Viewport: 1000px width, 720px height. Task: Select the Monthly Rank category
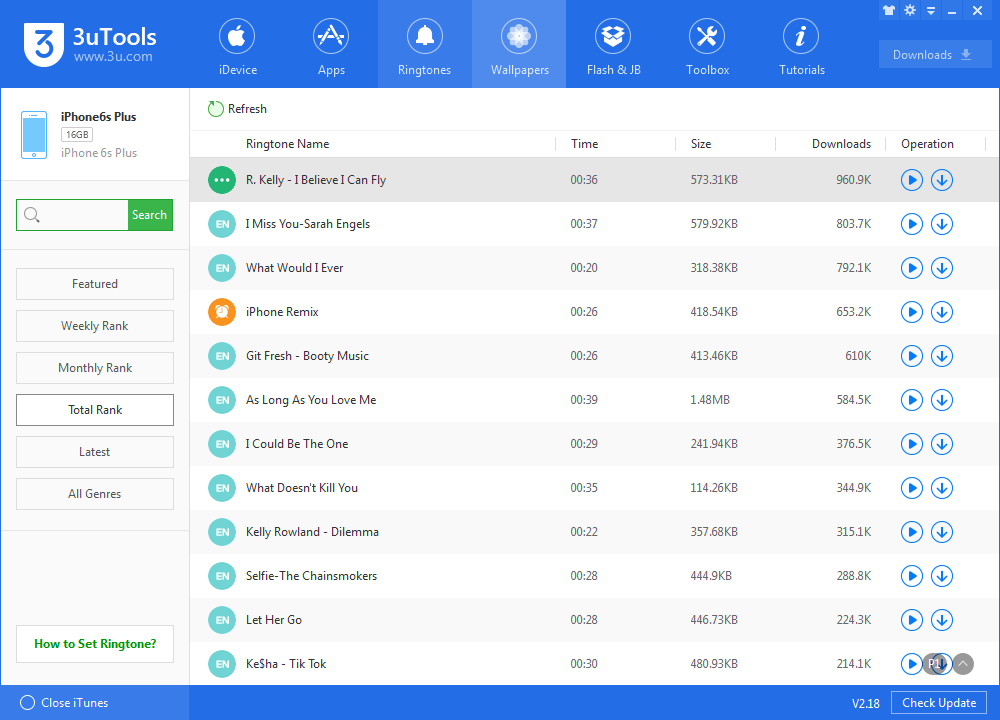pos(95,368)
